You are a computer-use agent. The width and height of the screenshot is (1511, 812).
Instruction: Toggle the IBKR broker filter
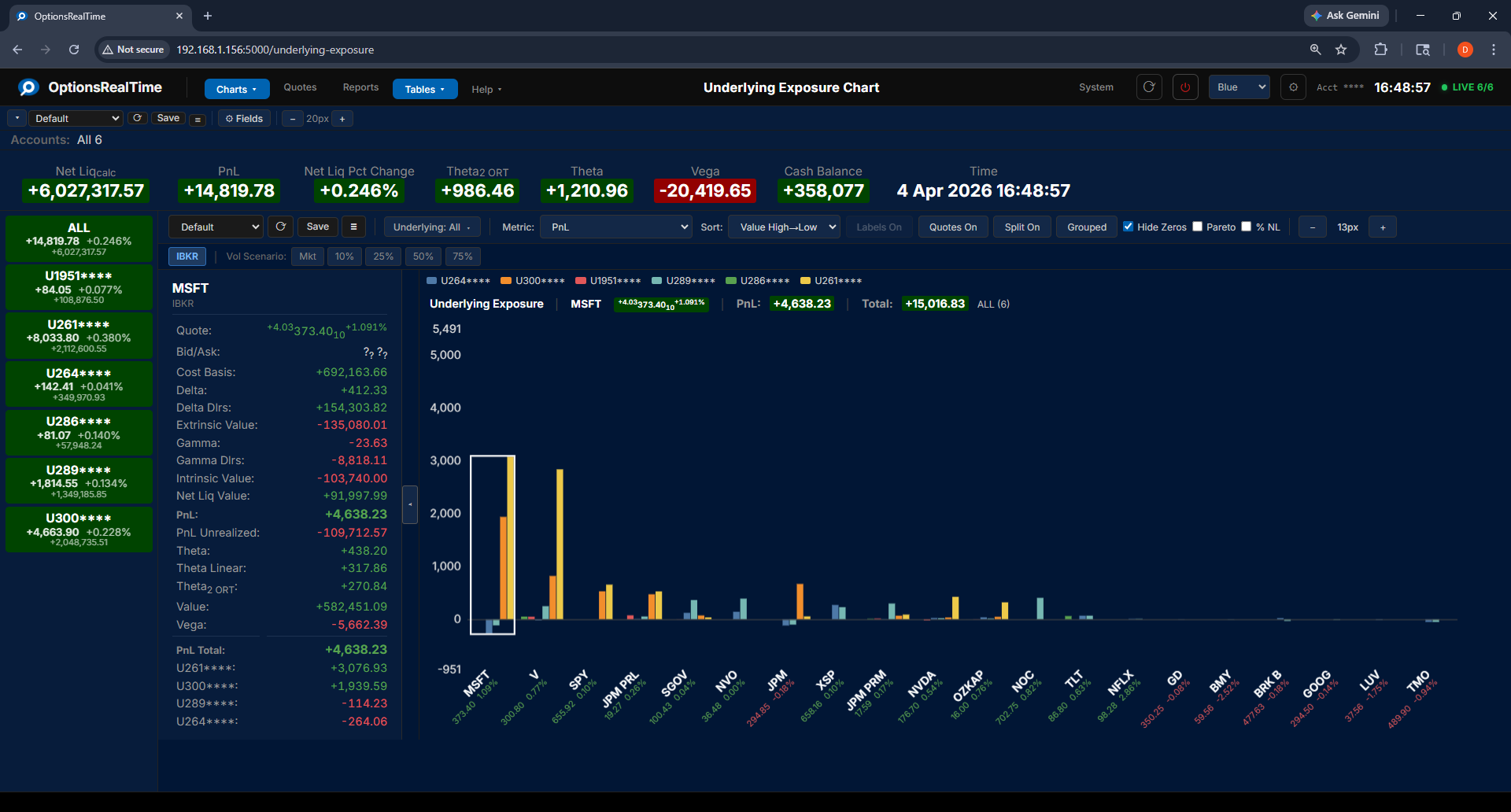tap(187, 257)
